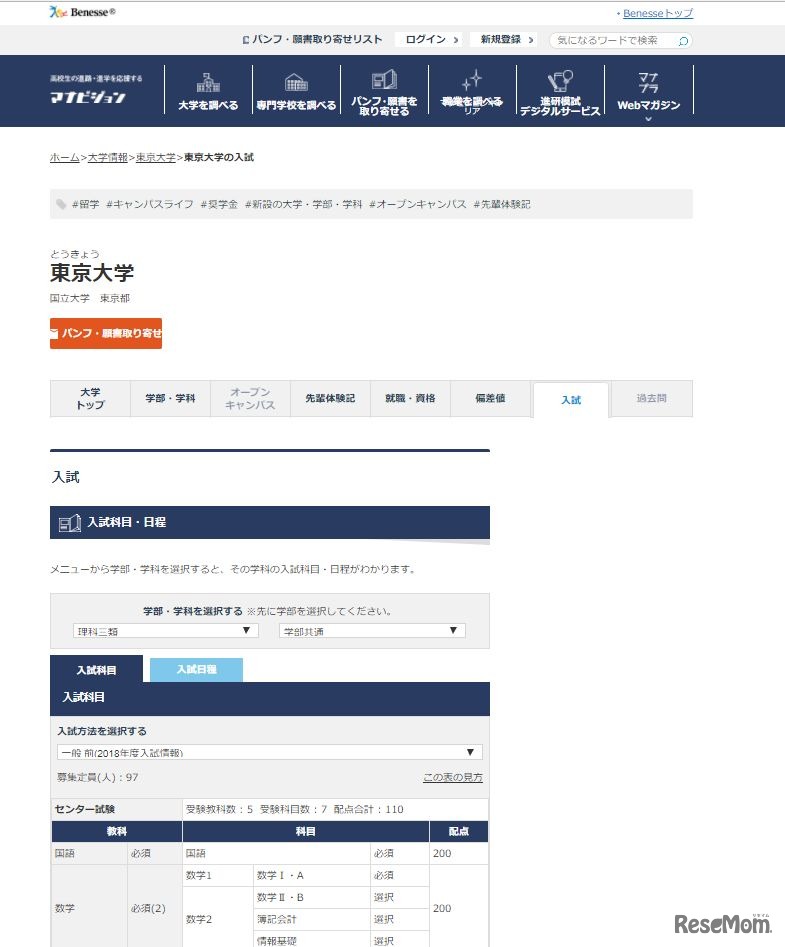
Task: Click the 数学2 cell
Action: (x=218, y=919)
